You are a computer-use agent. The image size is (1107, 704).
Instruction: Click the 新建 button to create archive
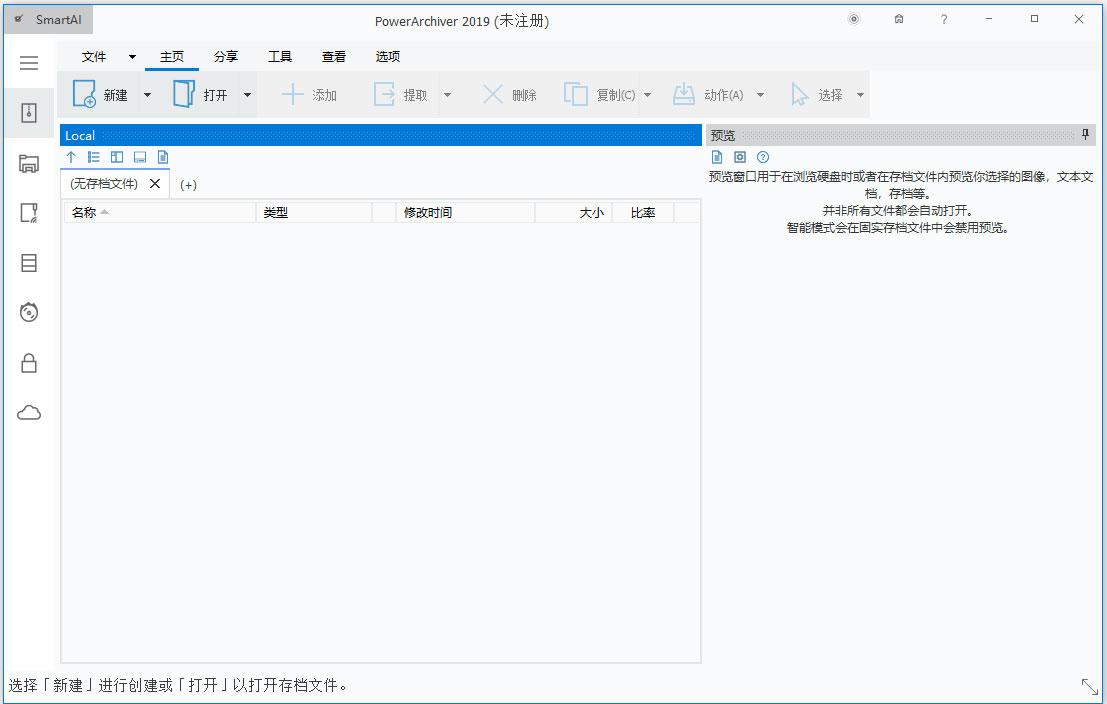(x=101, y=95)
